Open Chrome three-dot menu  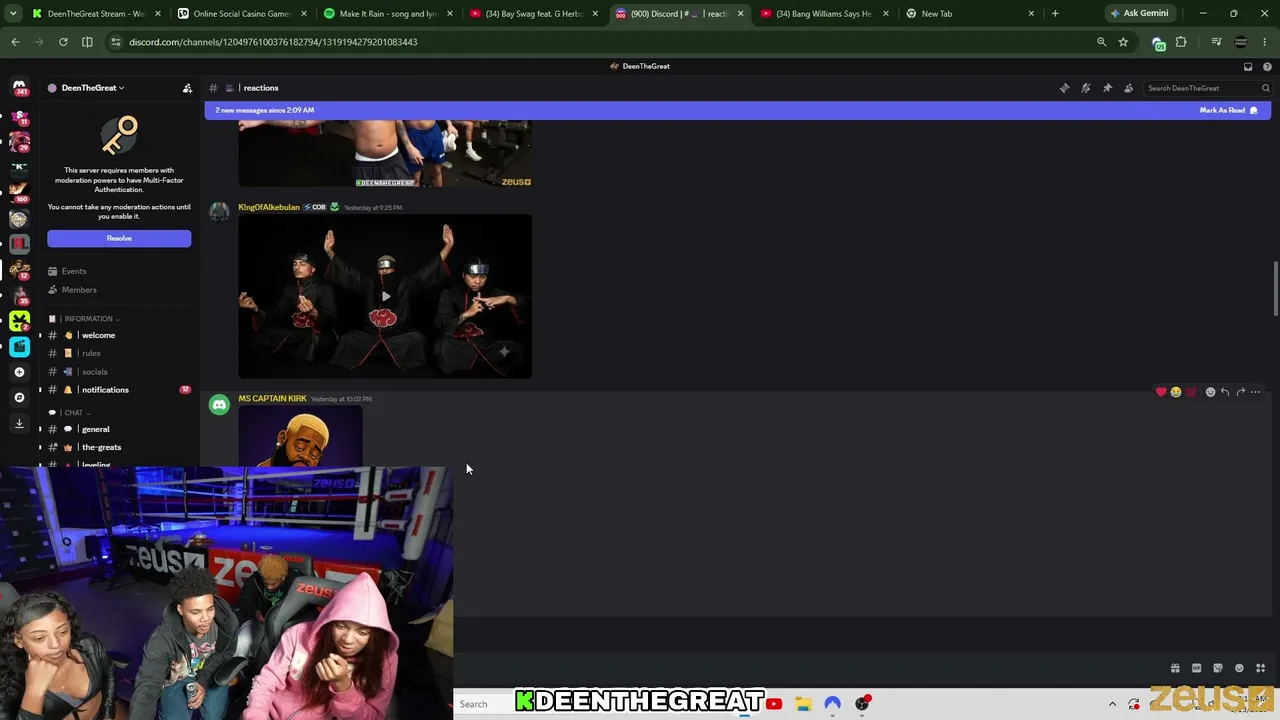coord(1265,42)
